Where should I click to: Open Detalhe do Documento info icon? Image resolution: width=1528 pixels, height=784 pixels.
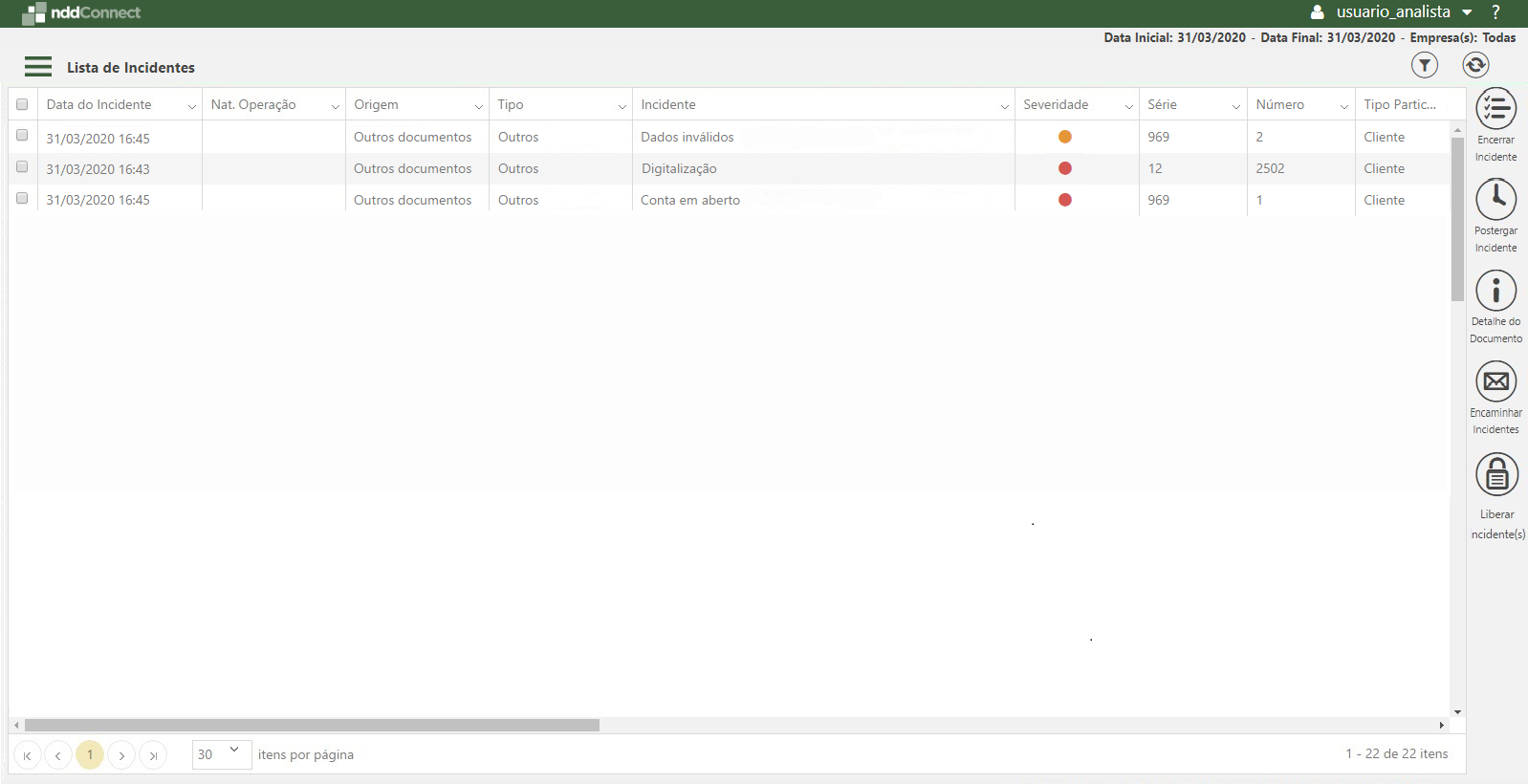[1495, 291]
